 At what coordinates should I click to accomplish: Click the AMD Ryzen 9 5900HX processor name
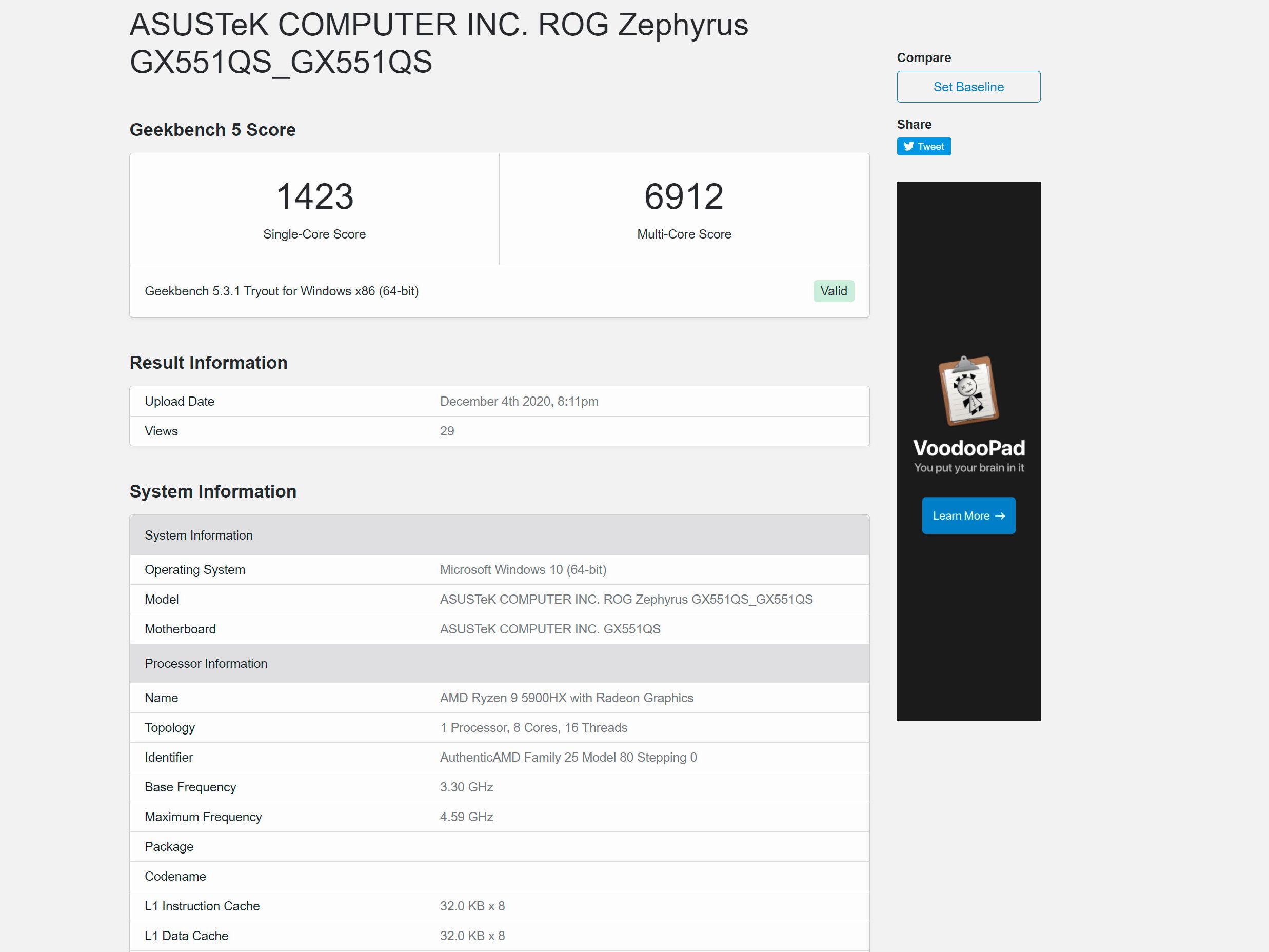pyautogui.click(x=566, y=698)
